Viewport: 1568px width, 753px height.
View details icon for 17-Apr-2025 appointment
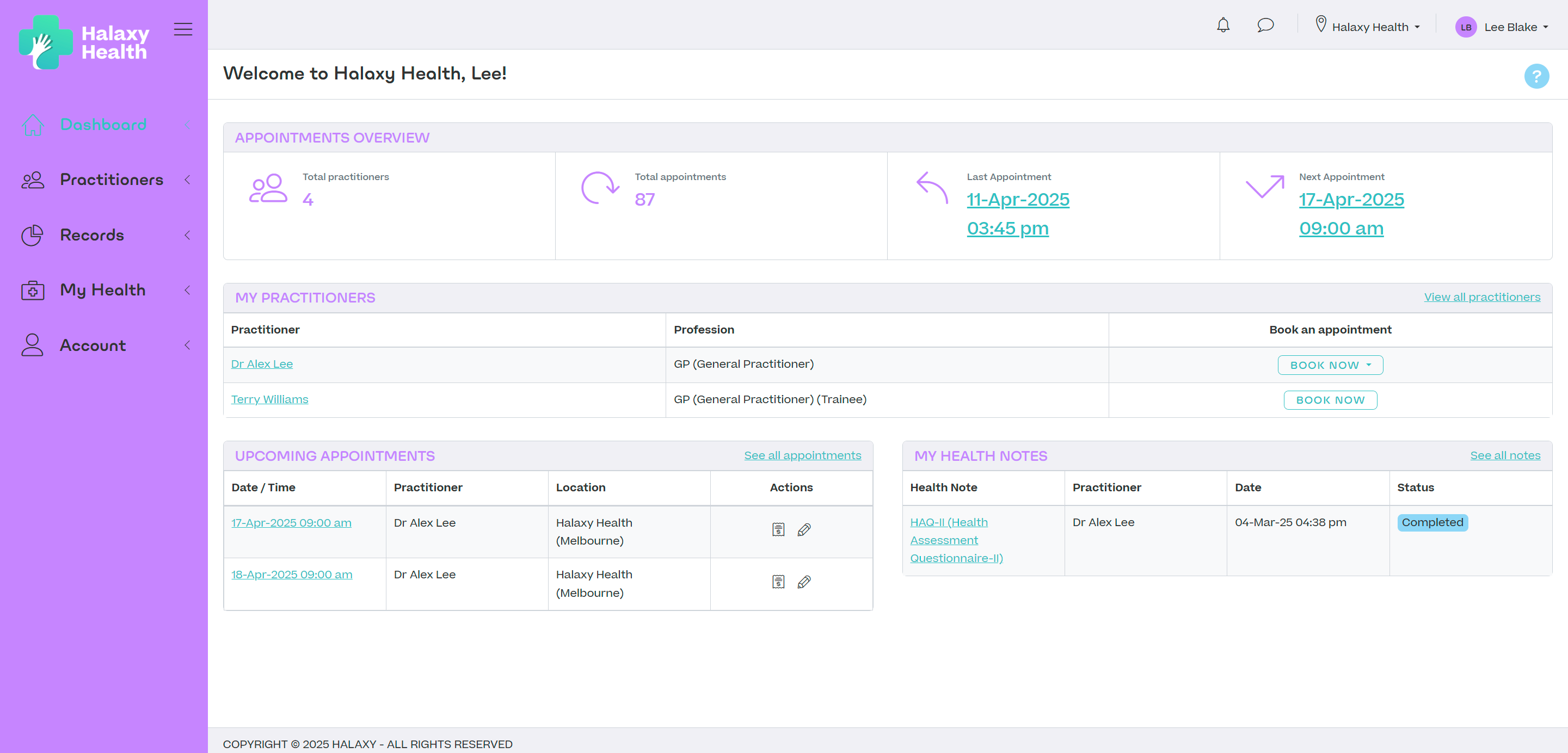778,529
